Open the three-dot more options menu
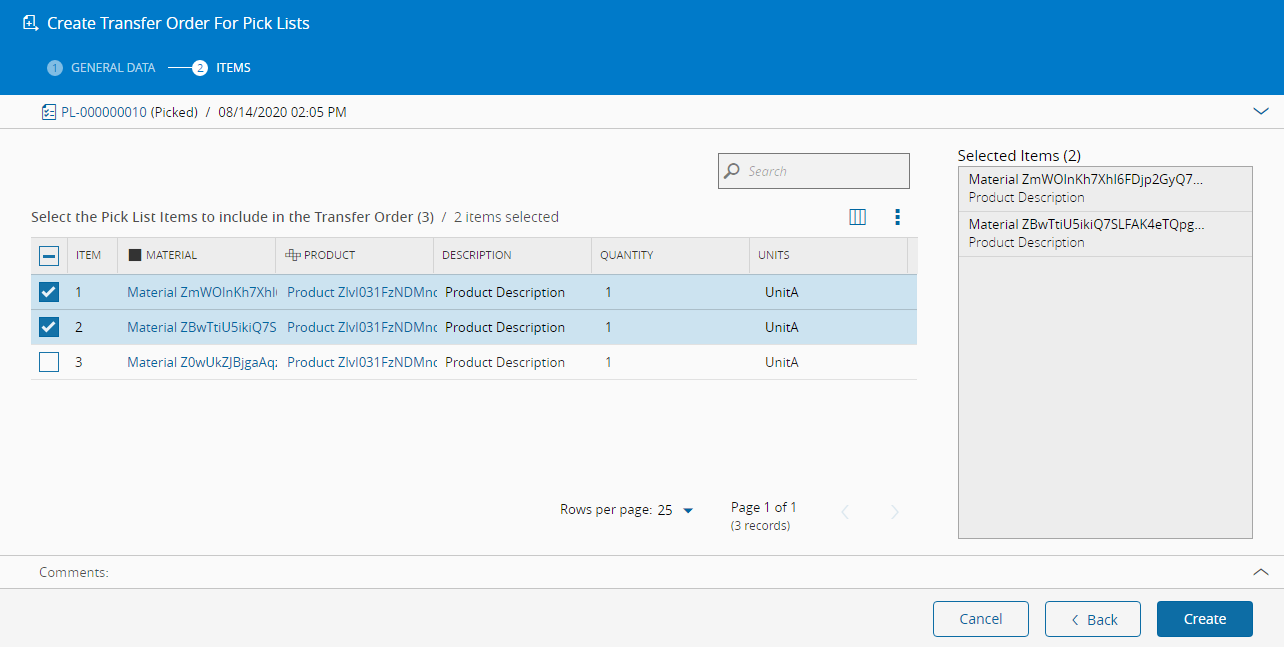 tap(897, 217)
